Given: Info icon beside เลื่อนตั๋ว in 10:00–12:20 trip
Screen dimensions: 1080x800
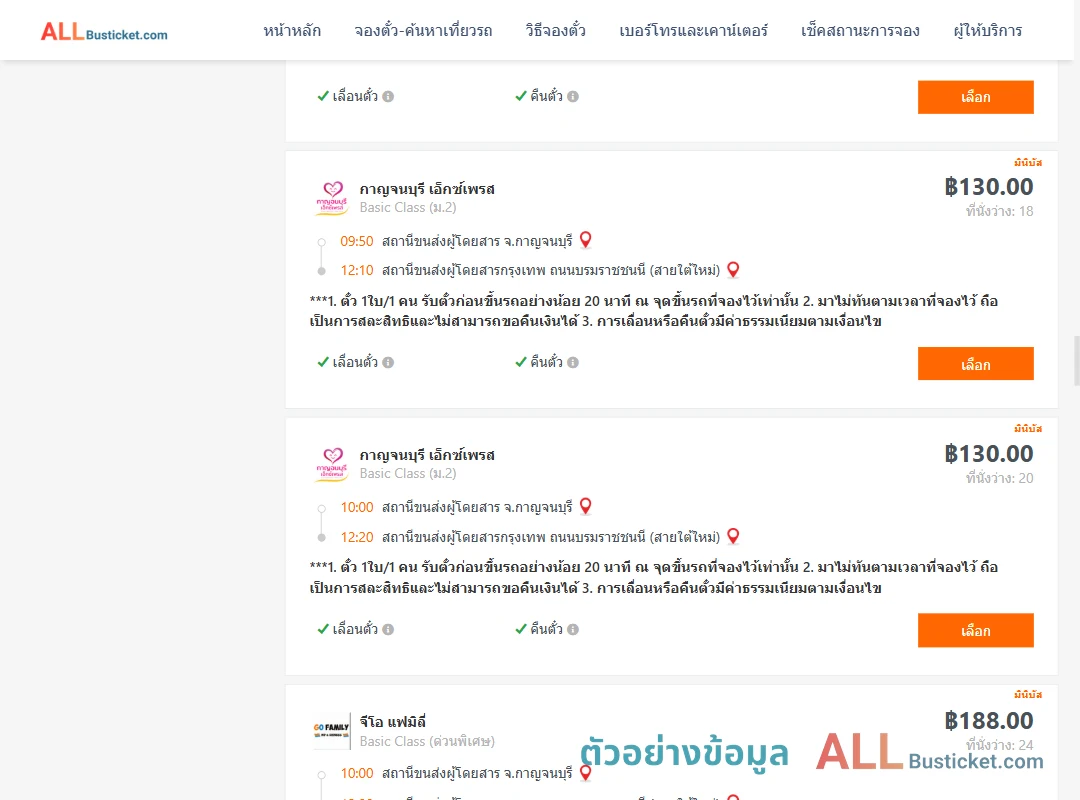Looking at the screenshot, I should (388, 629).
